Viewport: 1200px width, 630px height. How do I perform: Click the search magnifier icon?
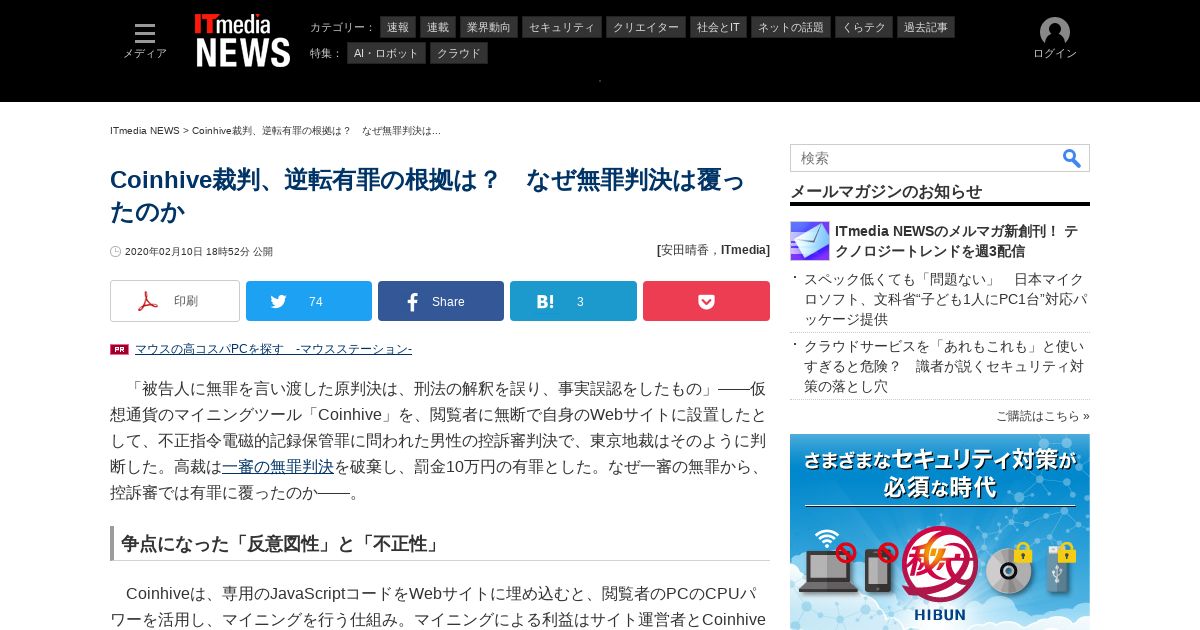tap(1072, 158)
